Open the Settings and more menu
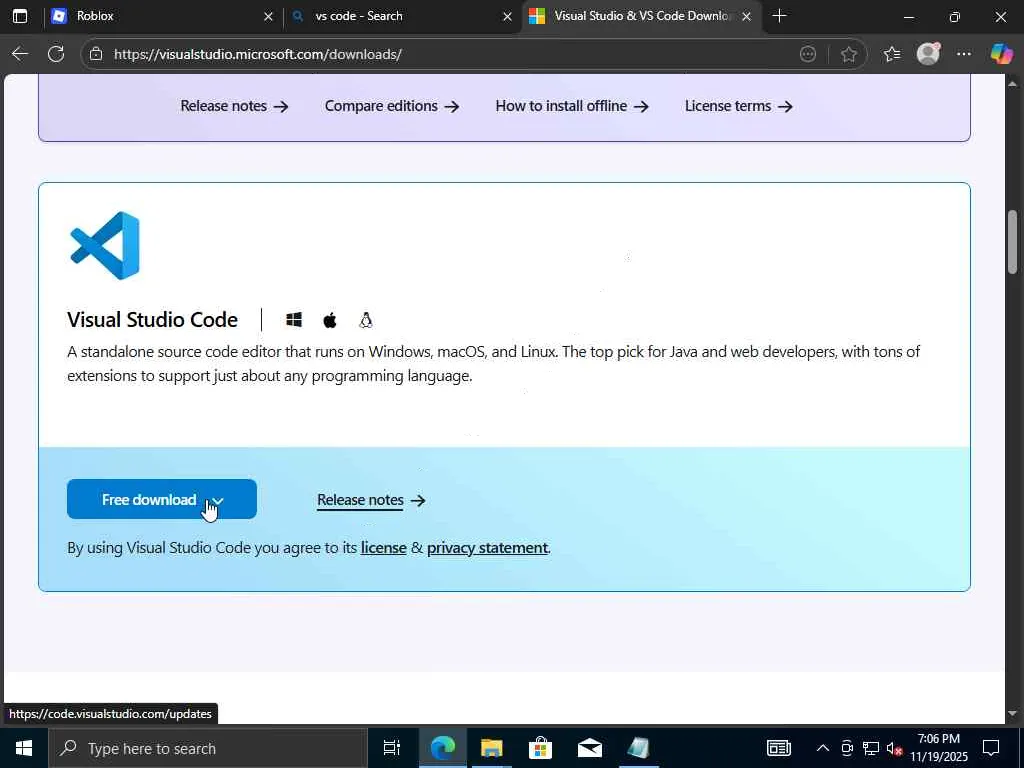The height and width of the screenshot is (768, 1024). (964, 54)
